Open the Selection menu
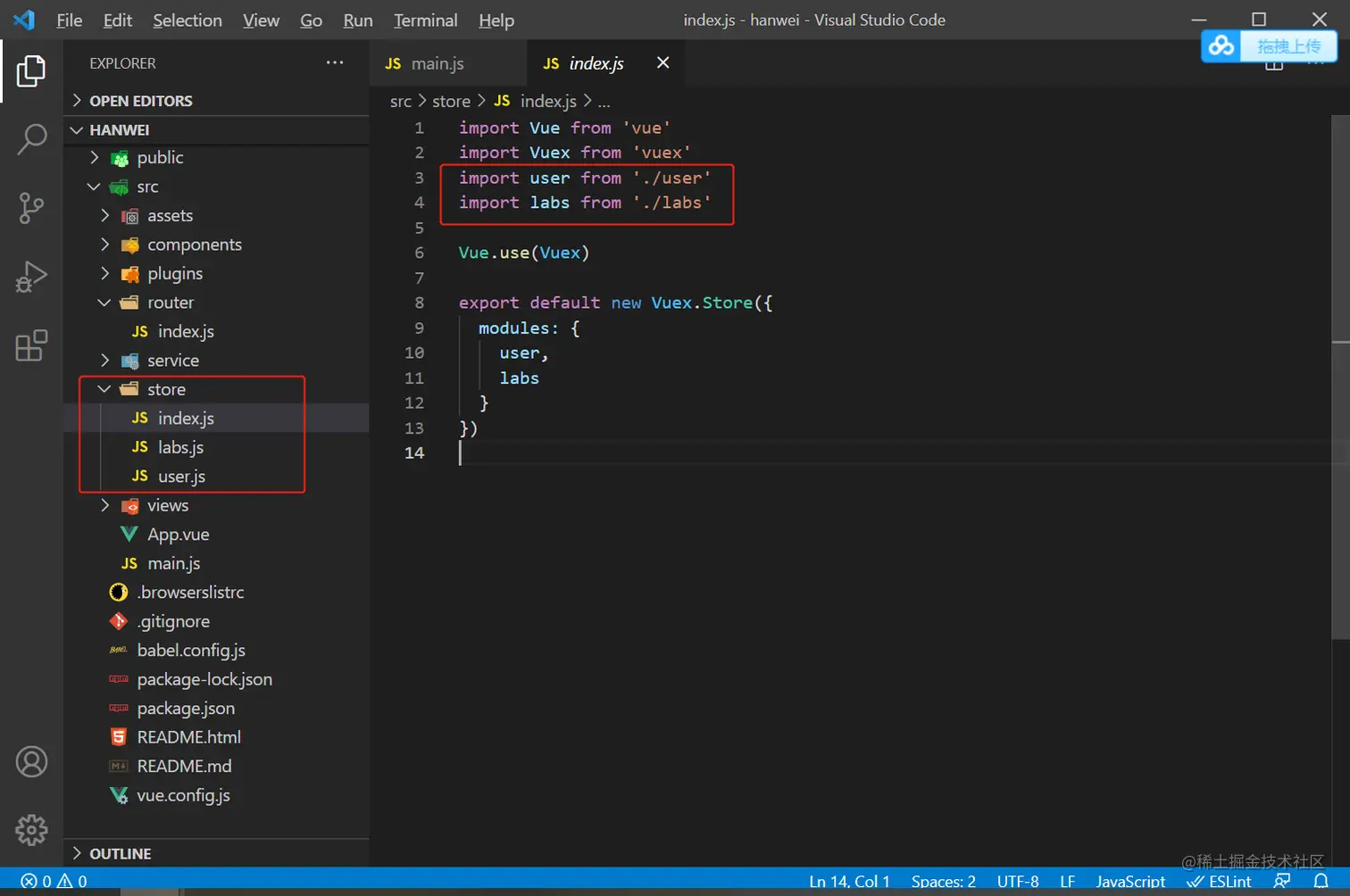The height and width of the screenshot is (896, 1350). (x=187, y=20)
